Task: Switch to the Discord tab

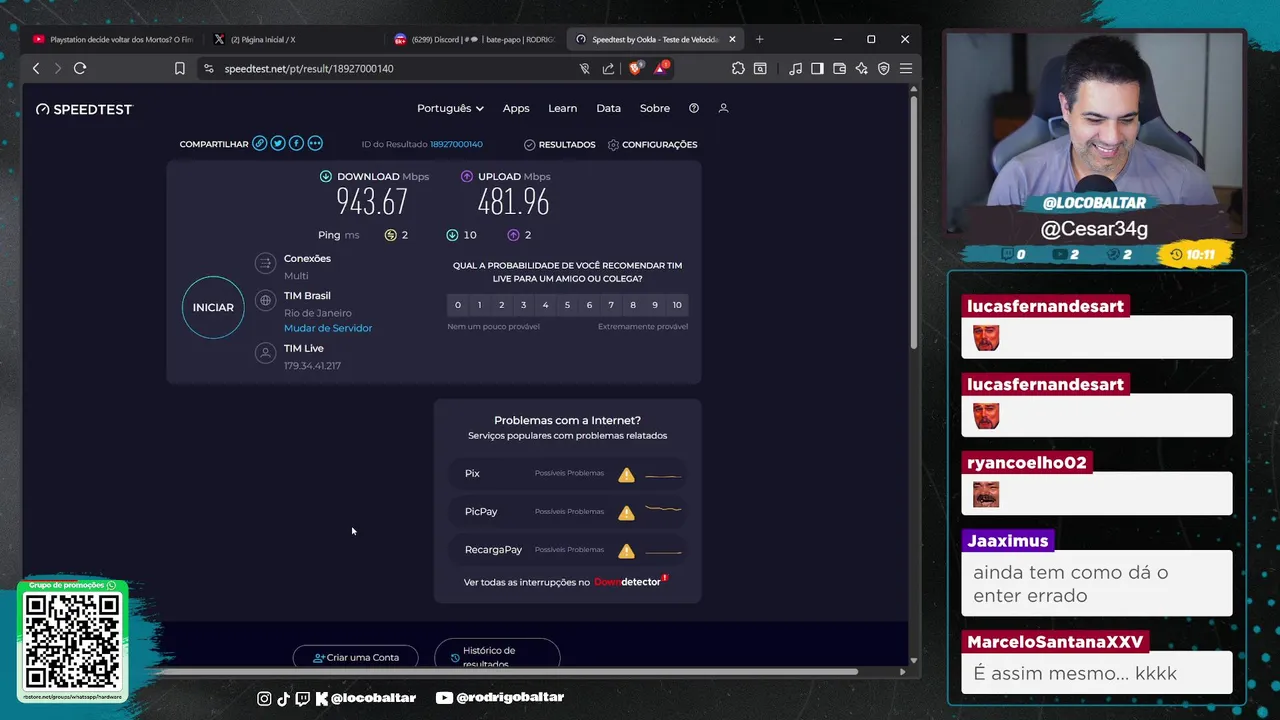Action: (x=475, y=39)
